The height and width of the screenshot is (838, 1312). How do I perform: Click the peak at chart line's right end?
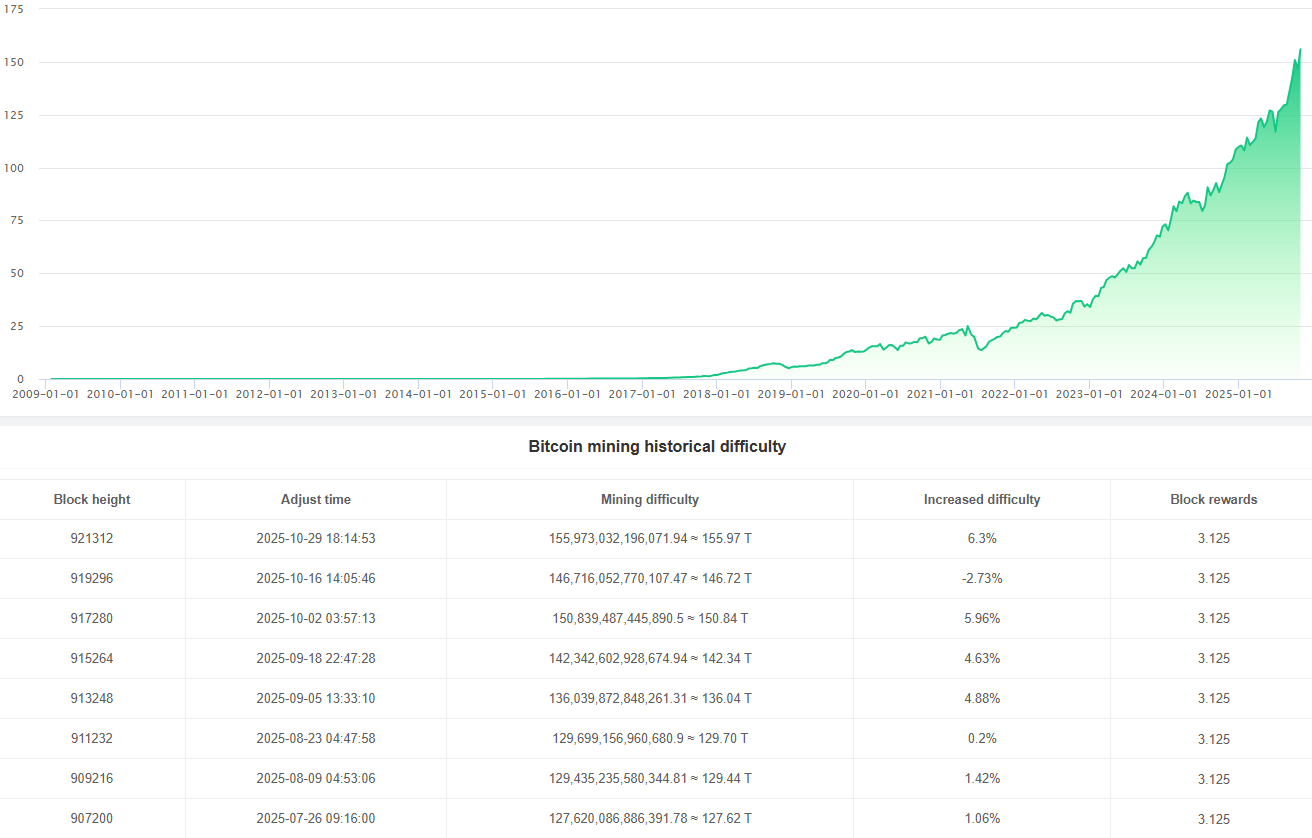click(x=1300, y=49)
